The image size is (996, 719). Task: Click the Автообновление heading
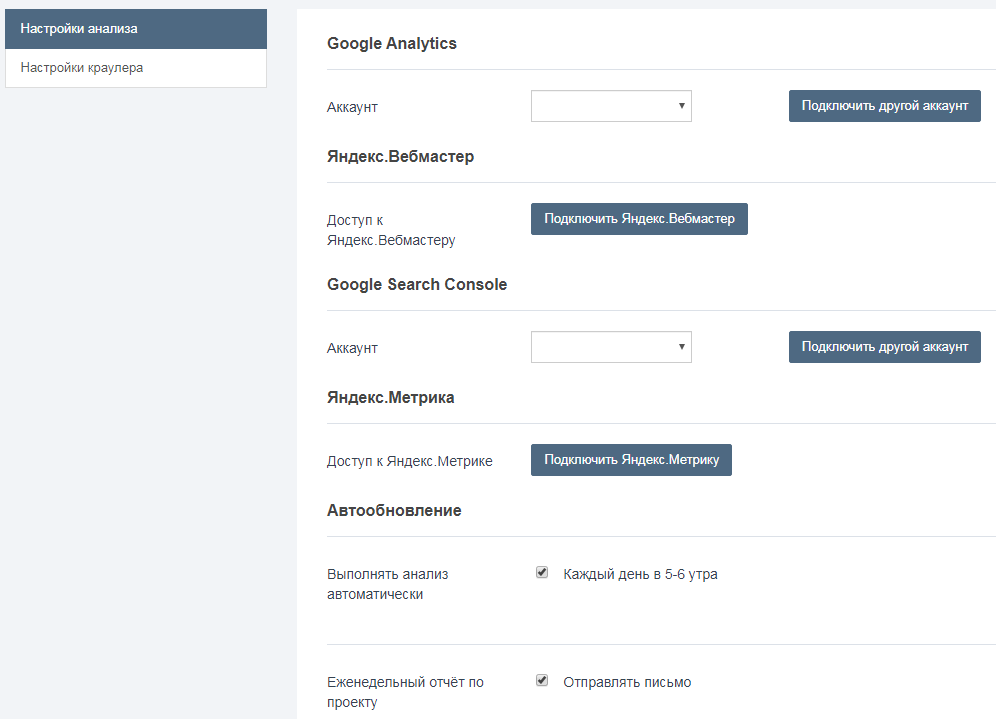point(394,510)
